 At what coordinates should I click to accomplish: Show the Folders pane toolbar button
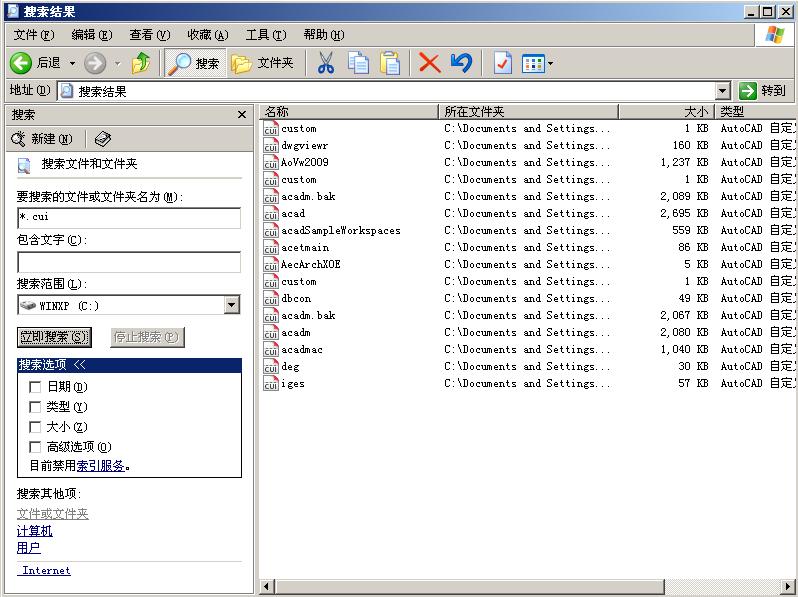263,63
